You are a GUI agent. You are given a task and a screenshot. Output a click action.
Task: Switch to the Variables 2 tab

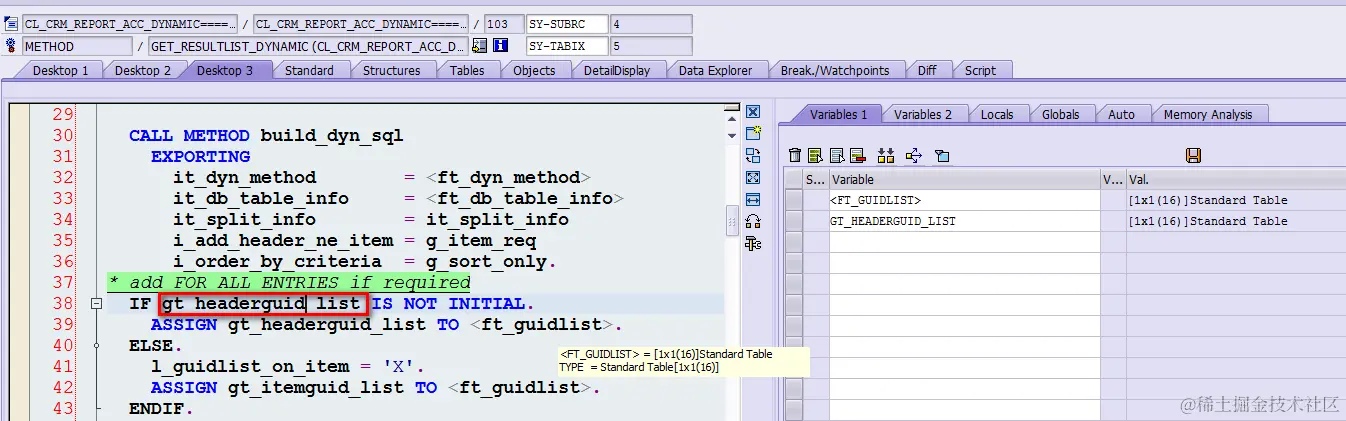[x=922, y=114]
